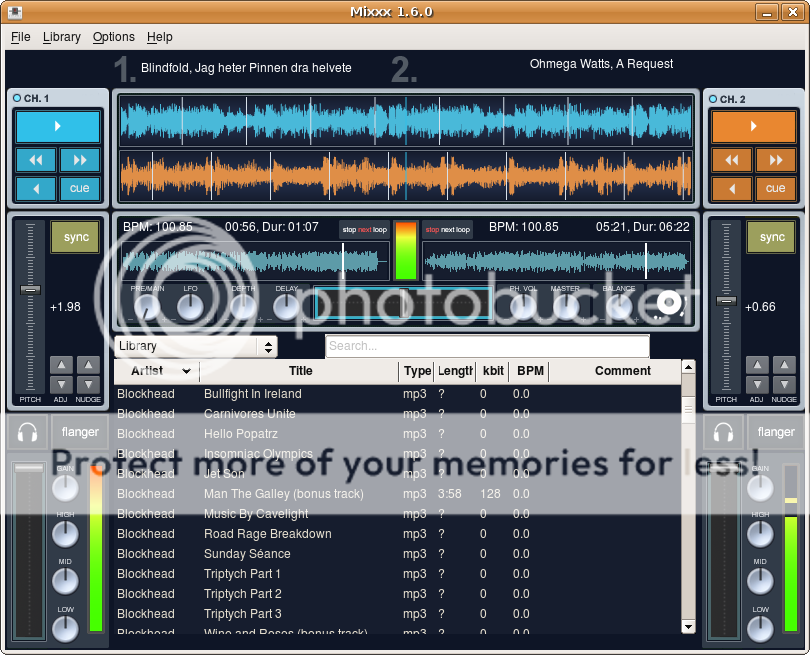Click Channel 1 NUDGE down arrow
This screenshot has height=655, width=810.
(x=88, y=384)
